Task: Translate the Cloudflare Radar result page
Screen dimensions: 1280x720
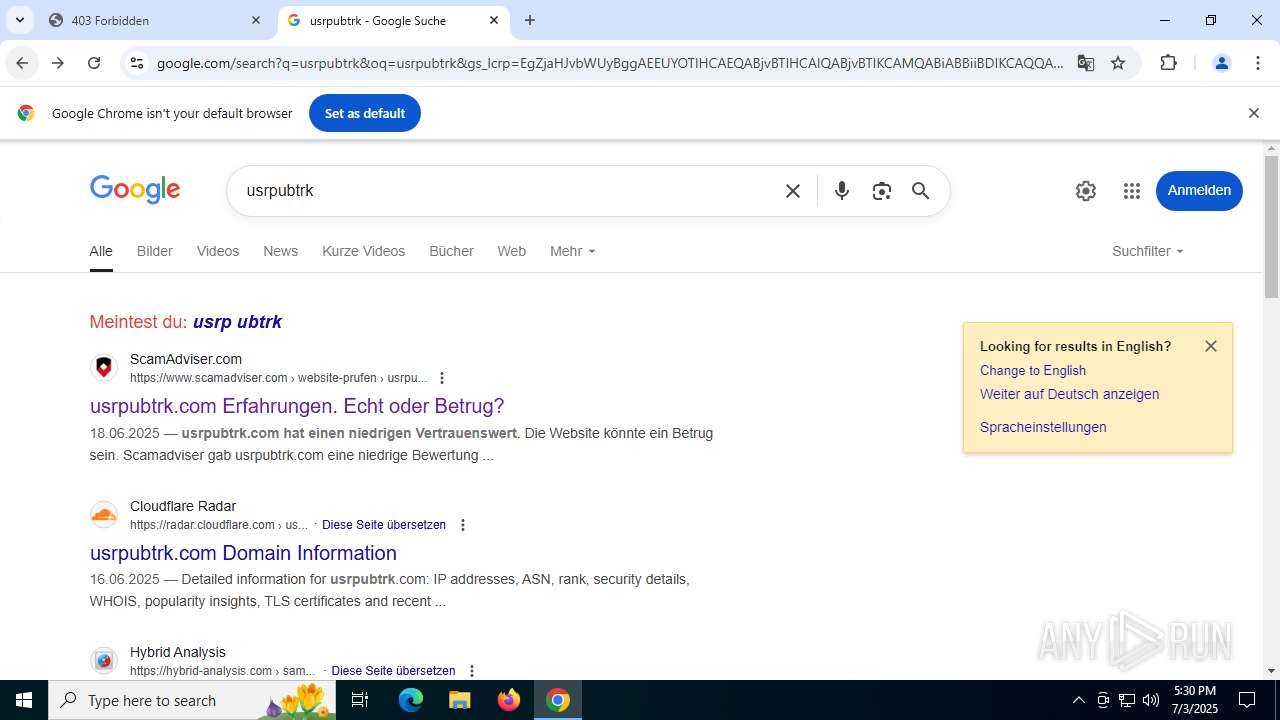Action: (x=384, y=525)
